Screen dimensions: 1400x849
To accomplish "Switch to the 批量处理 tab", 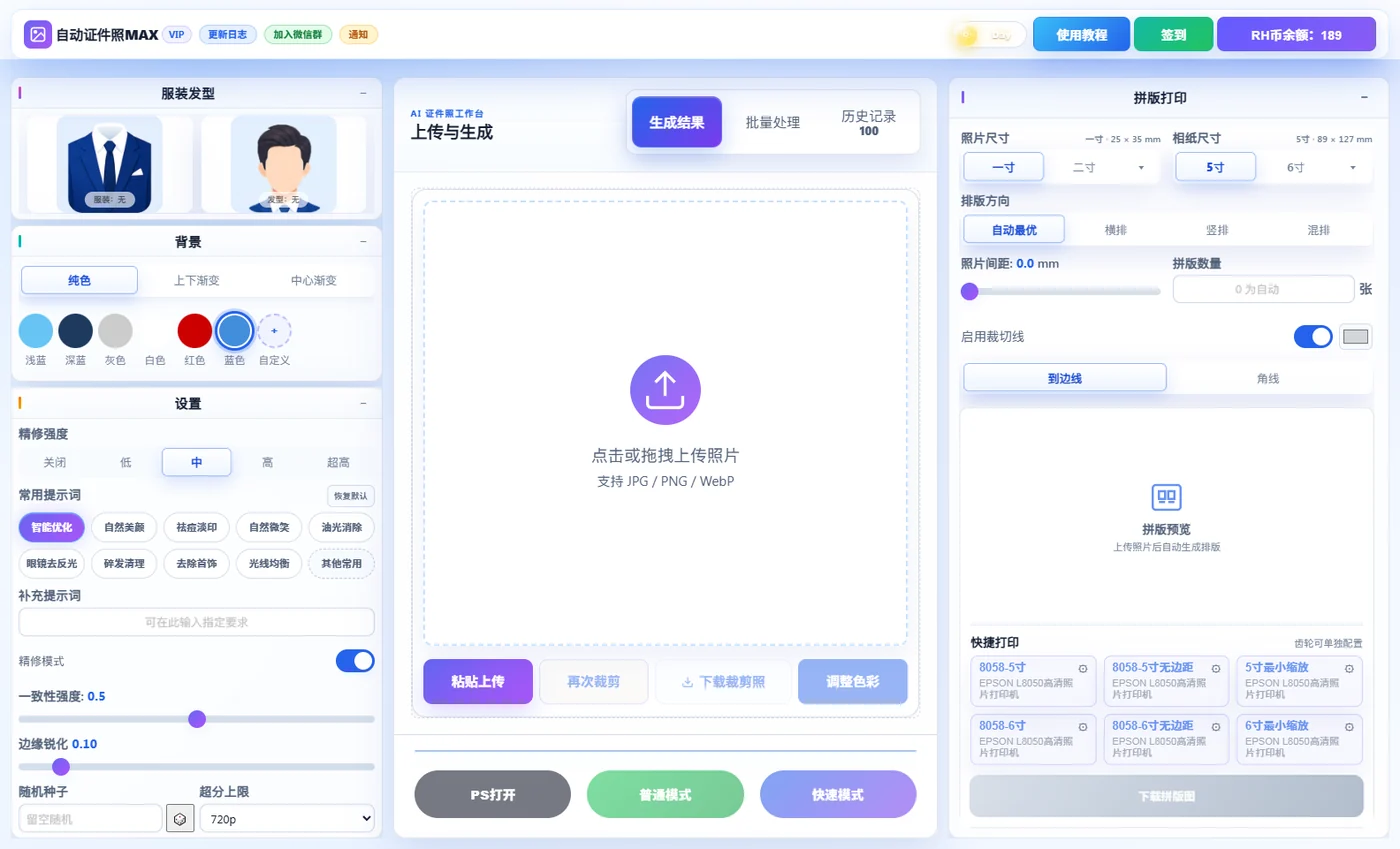I will point(773,122).
